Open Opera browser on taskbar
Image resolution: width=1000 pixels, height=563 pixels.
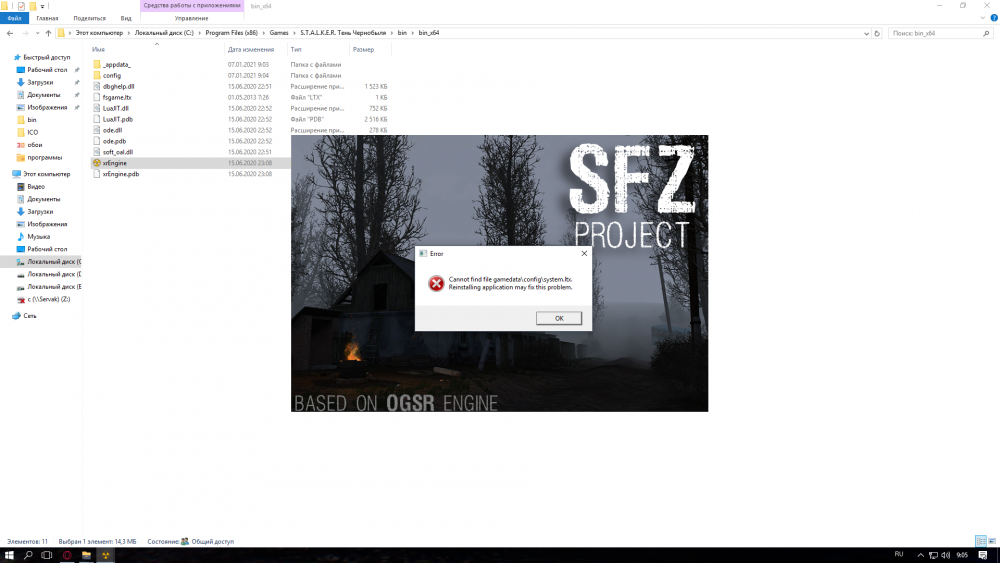coord(67,555)
